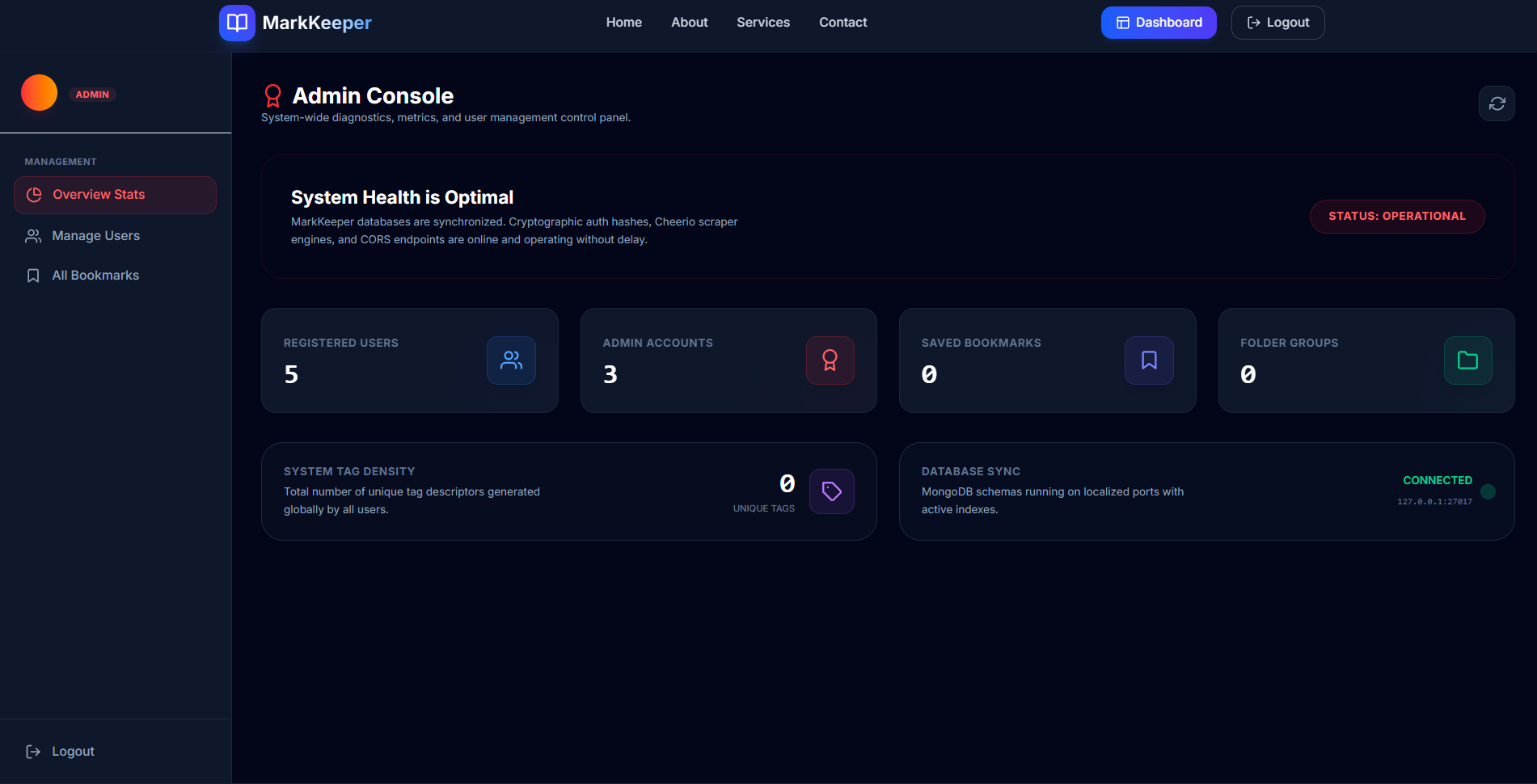Open the About page link
Image resolution: width=1537 pixels, height=784 pixels.
(x=690, y=23)
